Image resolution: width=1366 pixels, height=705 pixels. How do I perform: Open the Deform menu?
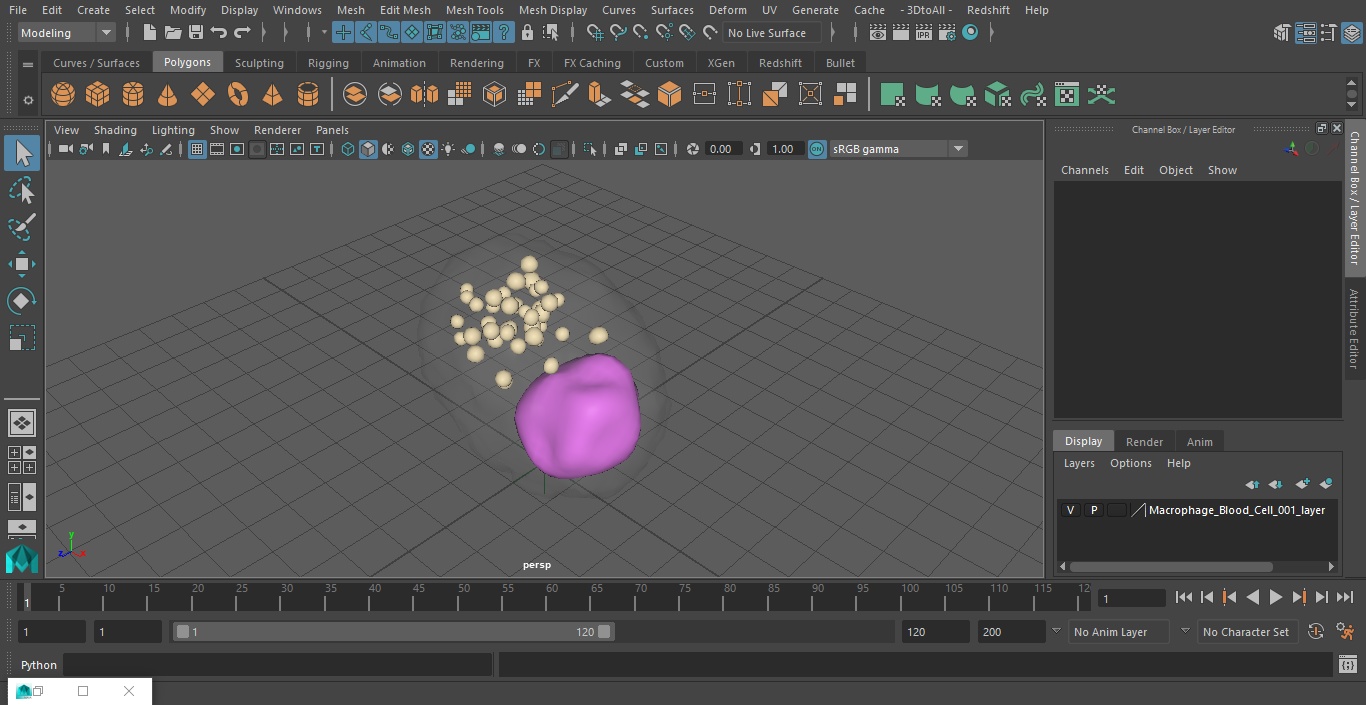tap(727, 10)
